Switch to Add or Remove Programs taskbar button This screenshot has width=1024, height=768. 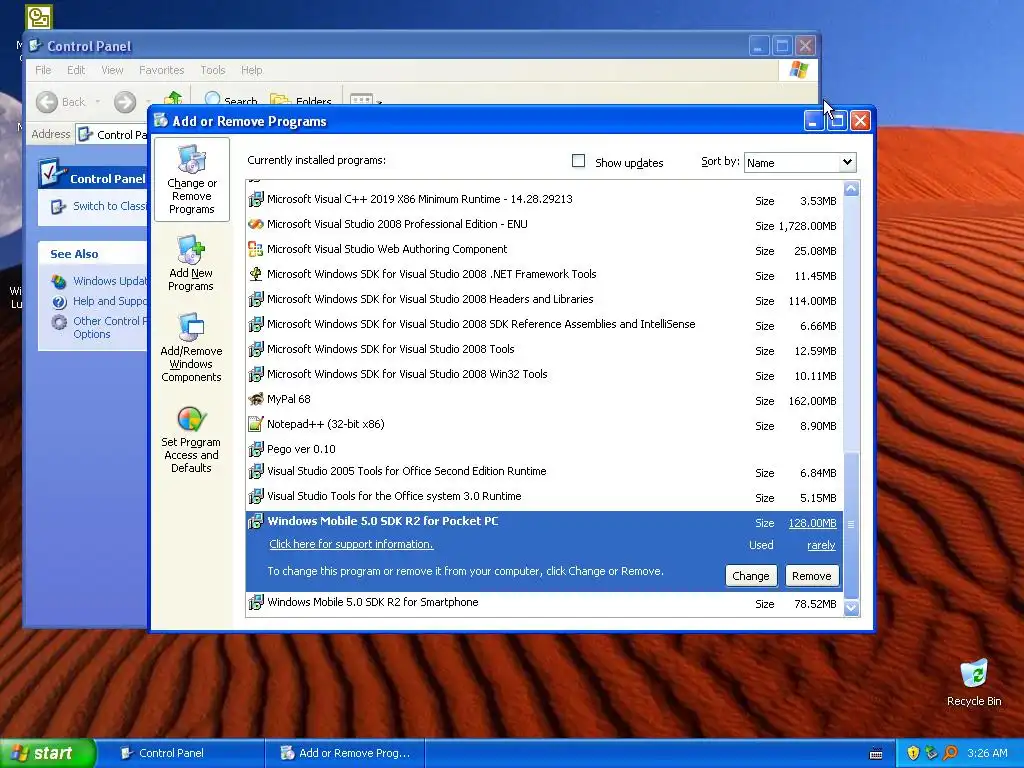click(345, 753)
